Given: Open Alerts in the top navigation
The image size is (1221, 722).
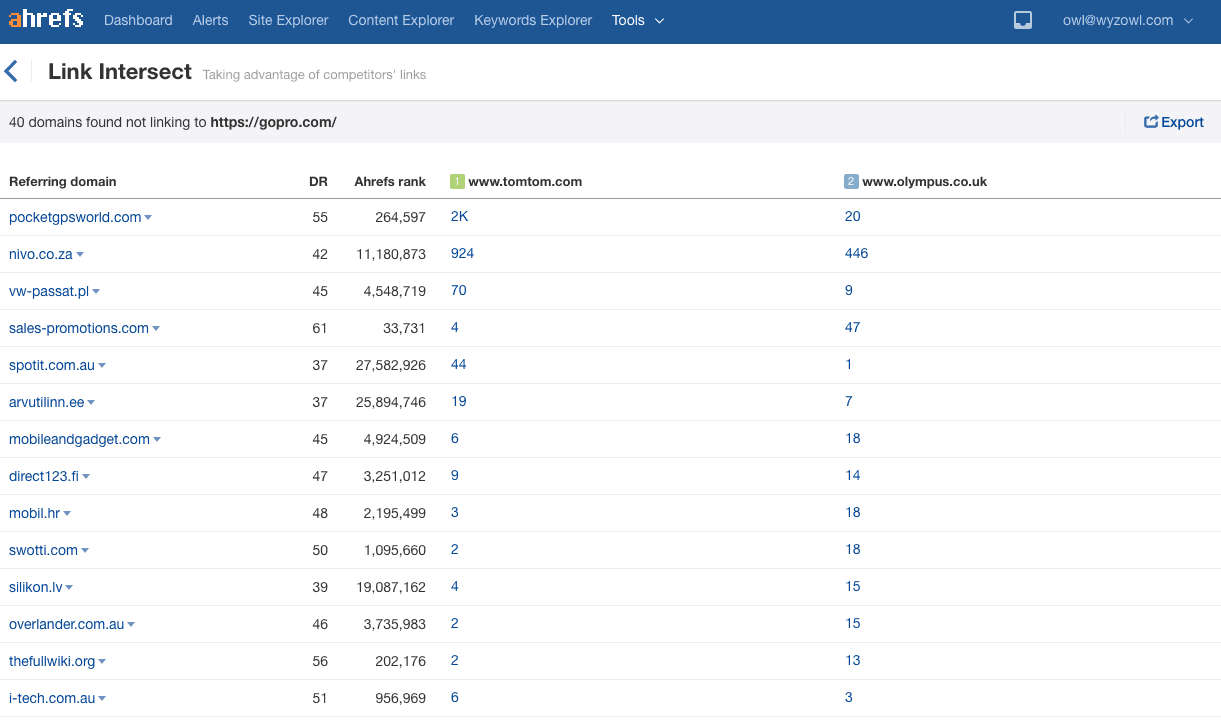Looking at the screenshot, I should (x=210, y=20).
